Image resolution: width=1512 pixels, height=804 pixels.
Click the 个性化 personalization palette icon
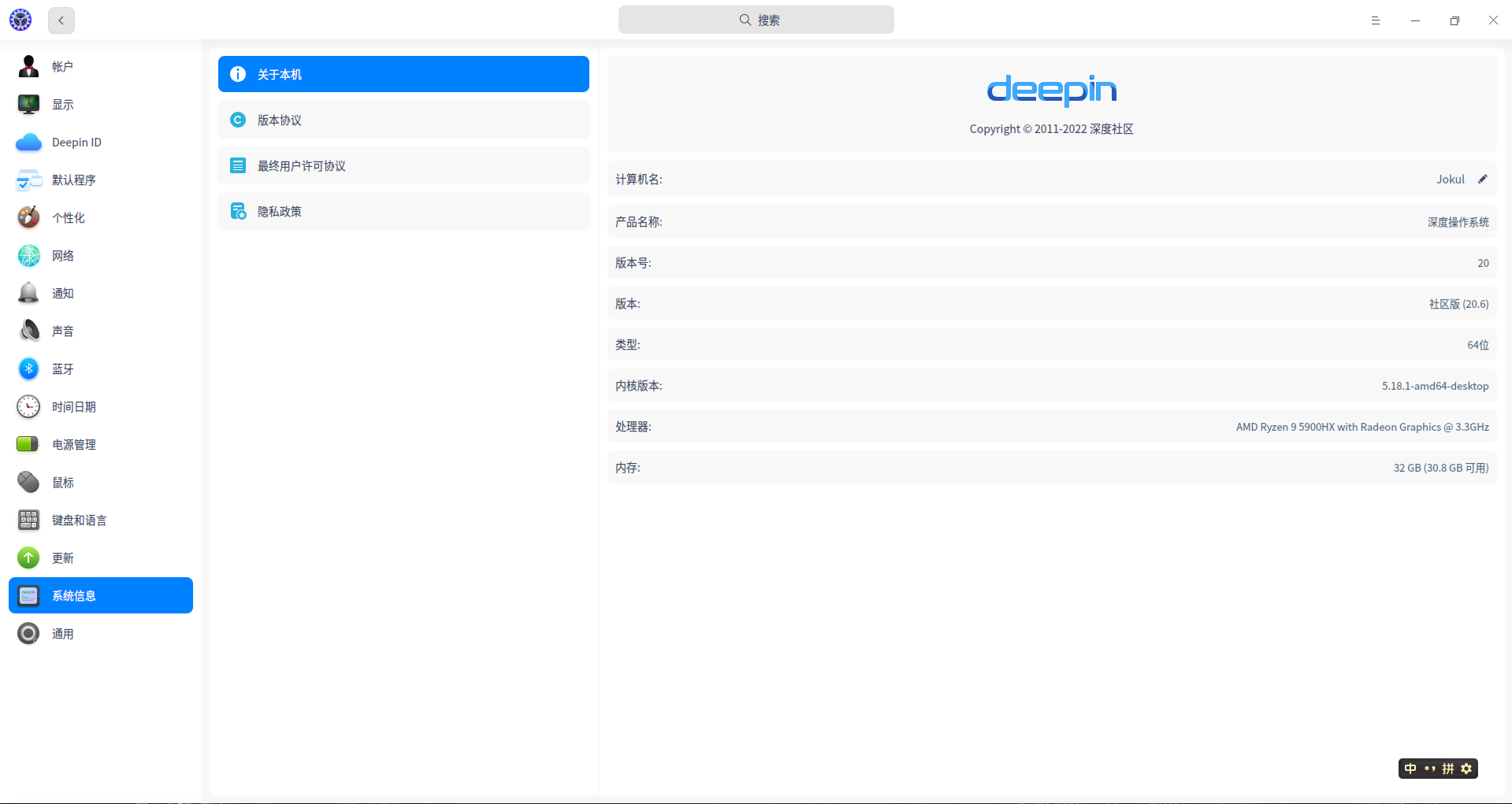tap(28, 217)
